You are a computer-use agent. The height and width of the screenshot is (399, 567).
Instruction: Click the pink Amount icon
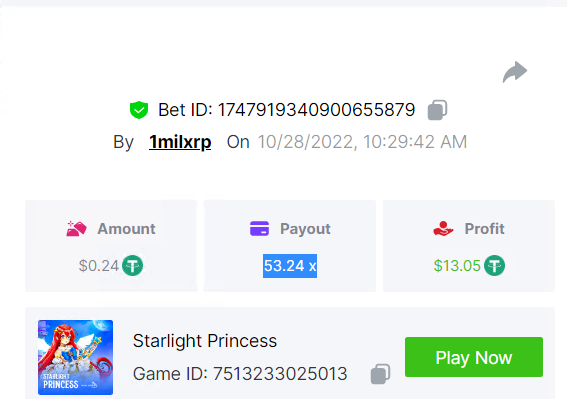coord(76,229)
